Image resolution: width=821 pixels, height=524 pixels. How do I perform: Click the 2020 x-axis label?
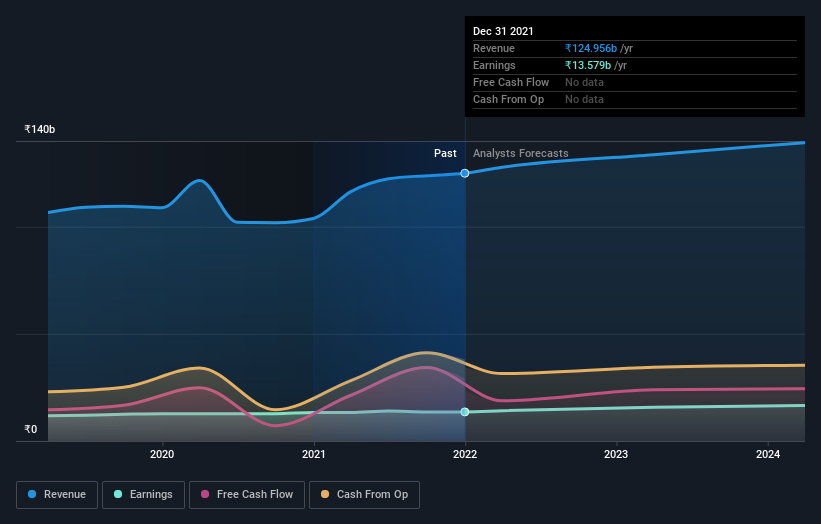[162, 454]
